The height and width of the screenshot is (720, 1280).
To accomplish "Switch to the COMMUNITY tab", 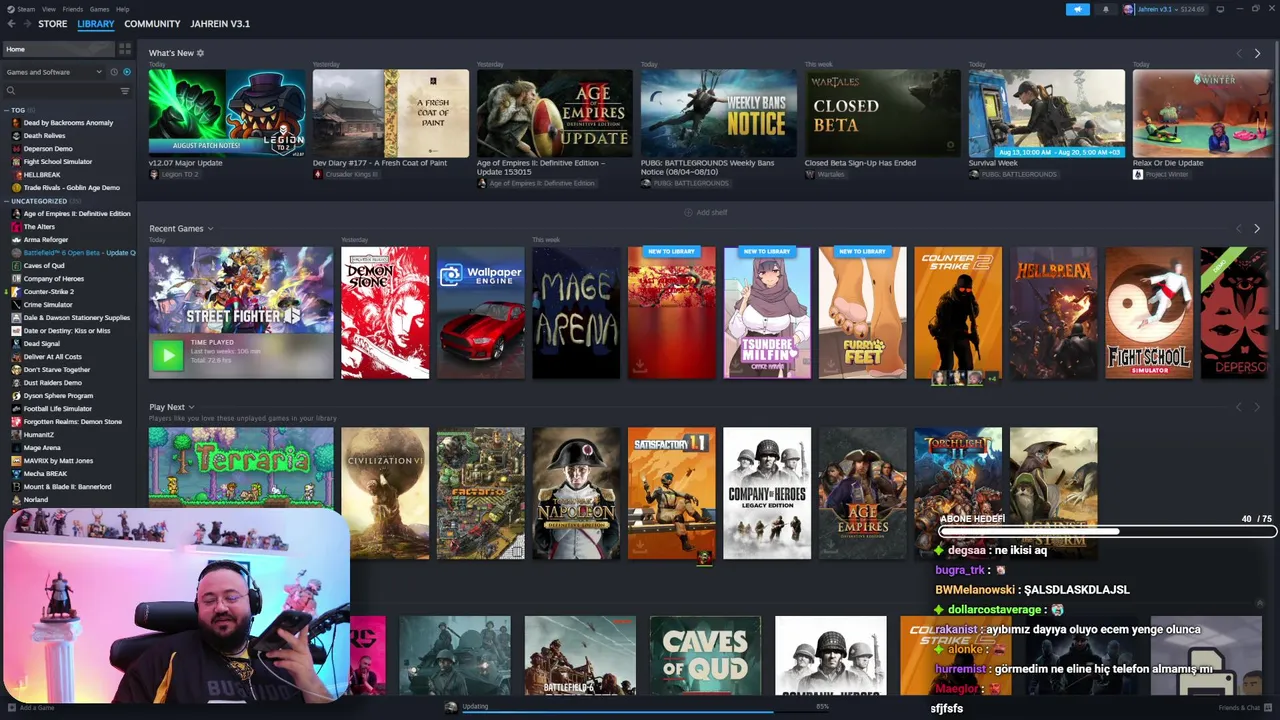I will (x=152, y=24).
